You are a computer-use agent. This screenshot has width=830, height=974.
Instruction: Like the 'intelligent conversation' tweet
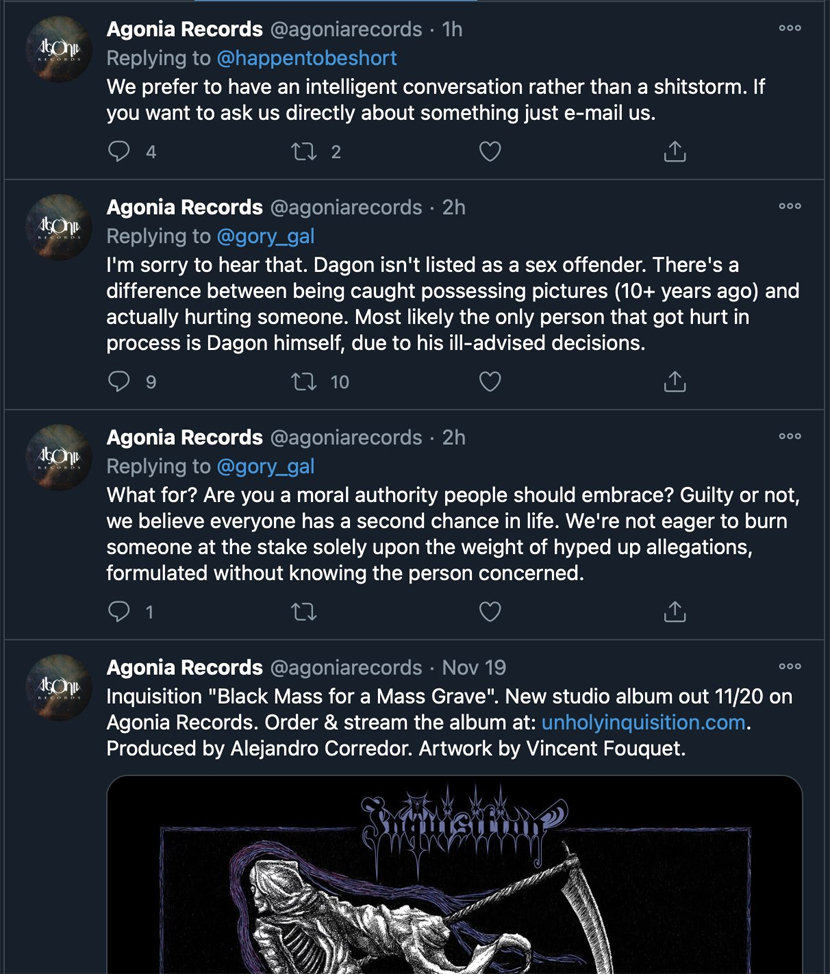tap(489, 152)
